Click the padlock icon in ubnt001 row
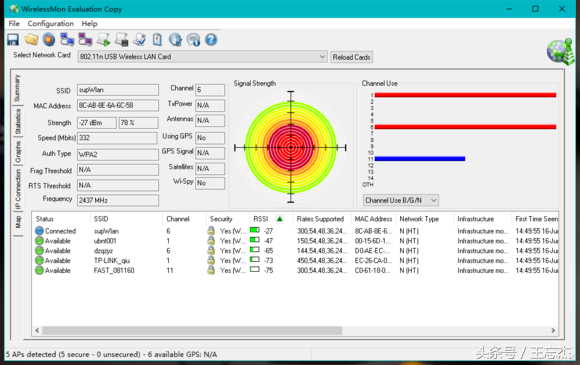580x365 pixels. click(x=211, y=241)
